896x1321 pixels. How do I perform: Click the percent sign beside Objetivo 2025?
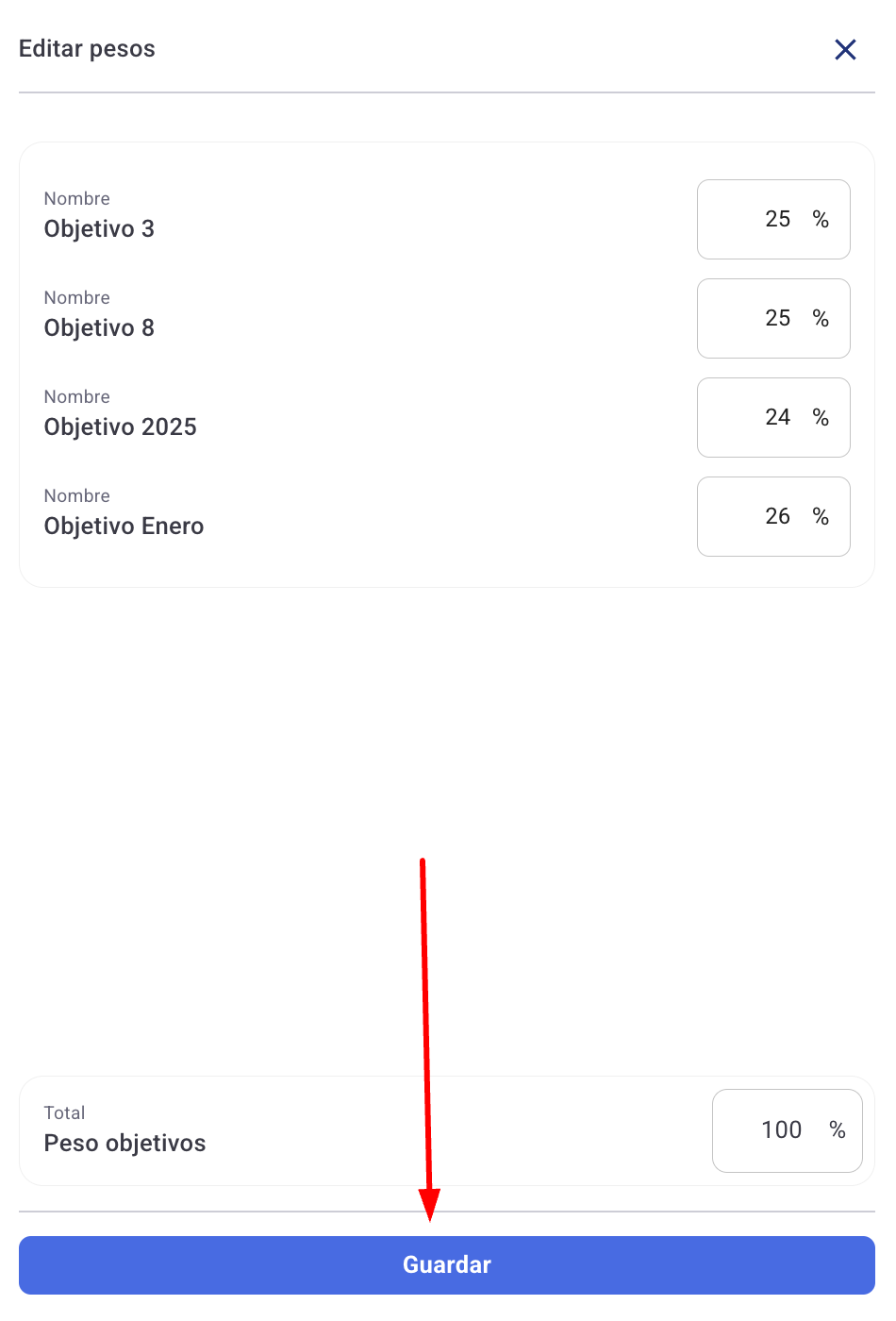[821, 418]
